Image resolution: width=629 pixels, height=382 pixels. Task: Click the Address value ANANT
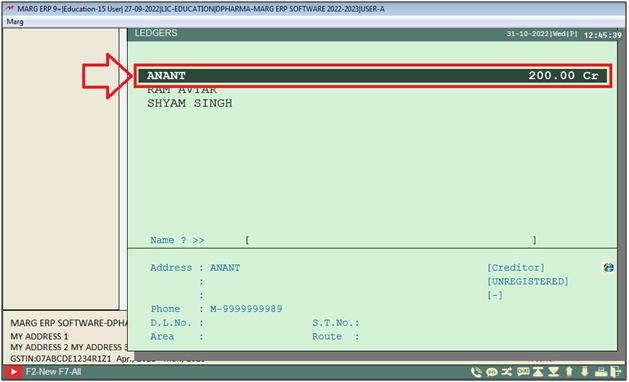[225, 268]
